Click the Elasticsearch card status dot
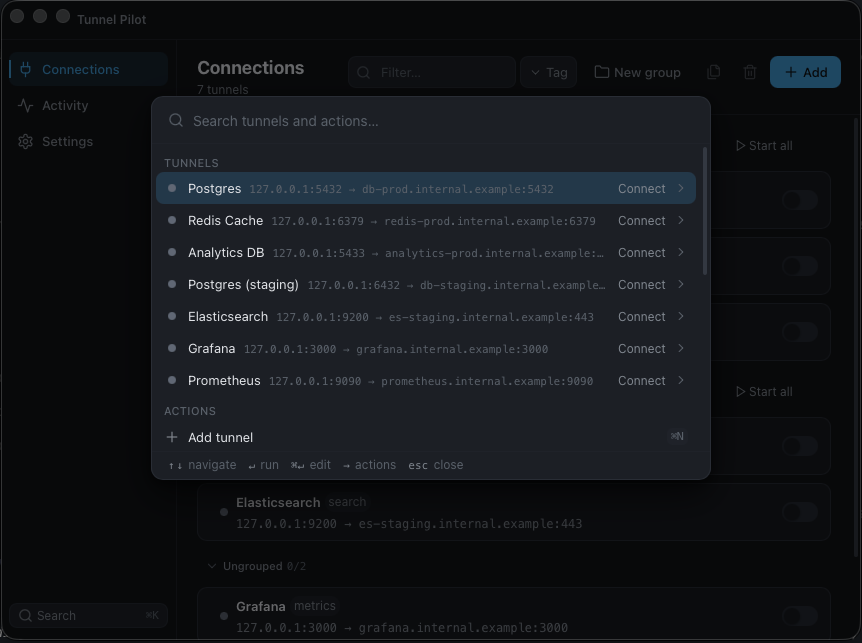862x643 pixels. point(224,512)
